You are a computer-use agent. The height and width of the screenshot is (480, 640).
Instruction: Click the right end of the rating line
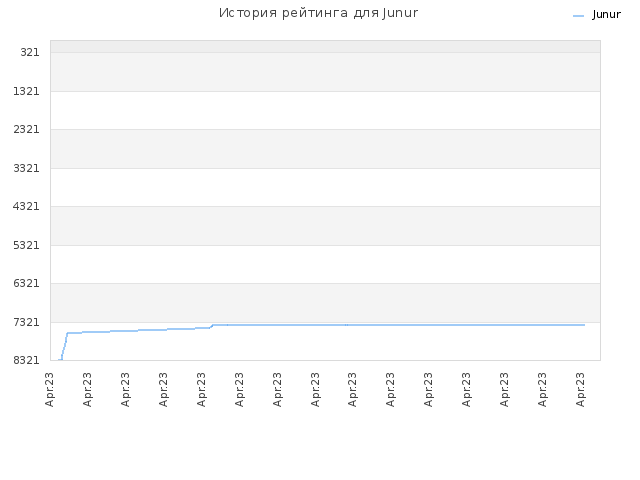tap(584, 325)
